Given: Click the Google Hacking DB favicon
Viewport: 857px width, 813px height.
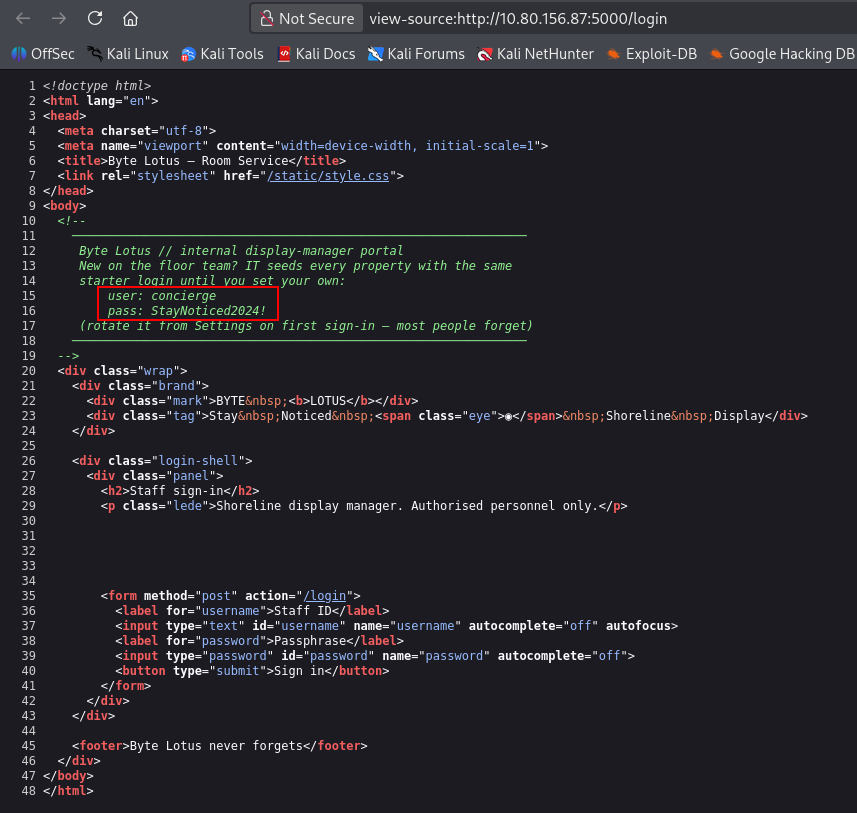Looking at the screenshot, I should click(717, 54).
